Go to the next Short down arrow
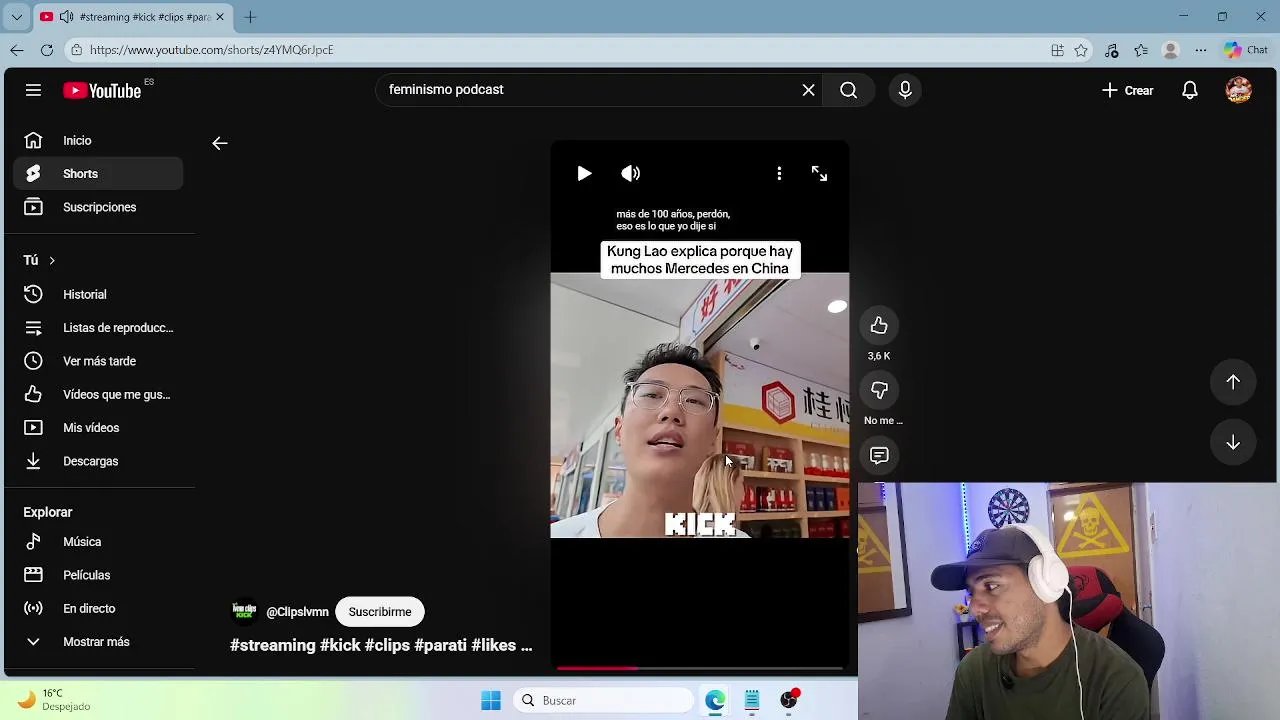 [x=1233, y=444]
